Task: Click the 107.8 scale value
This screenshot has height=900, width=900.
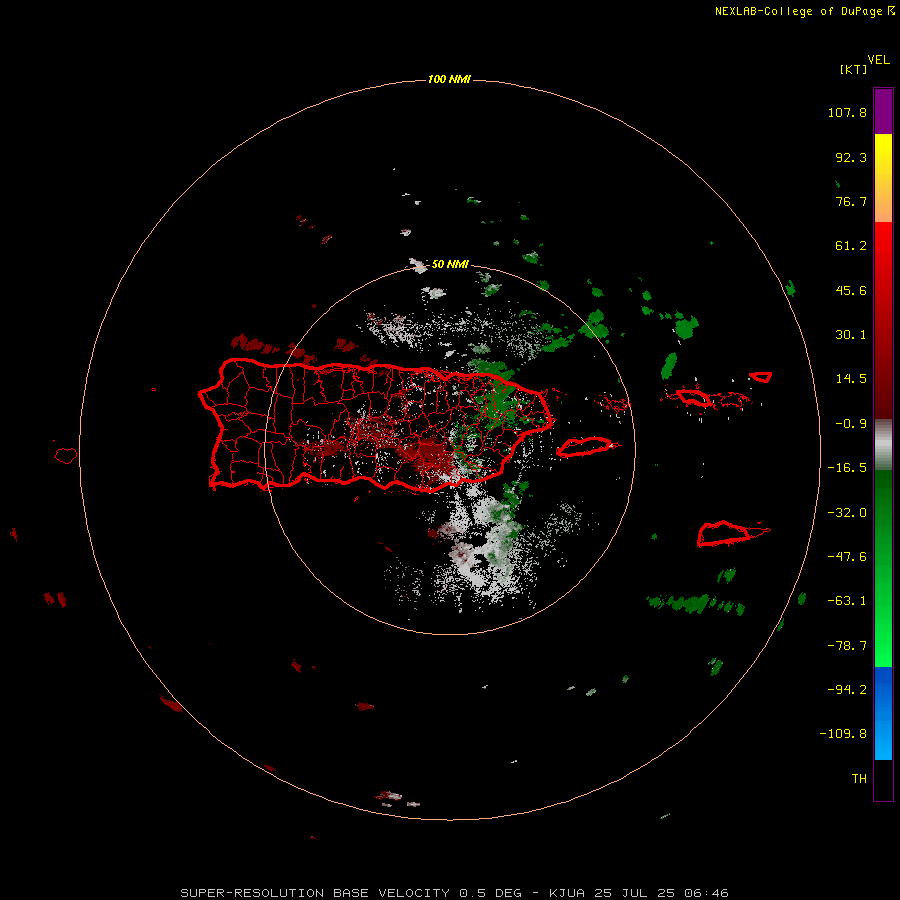Action: 847,112
